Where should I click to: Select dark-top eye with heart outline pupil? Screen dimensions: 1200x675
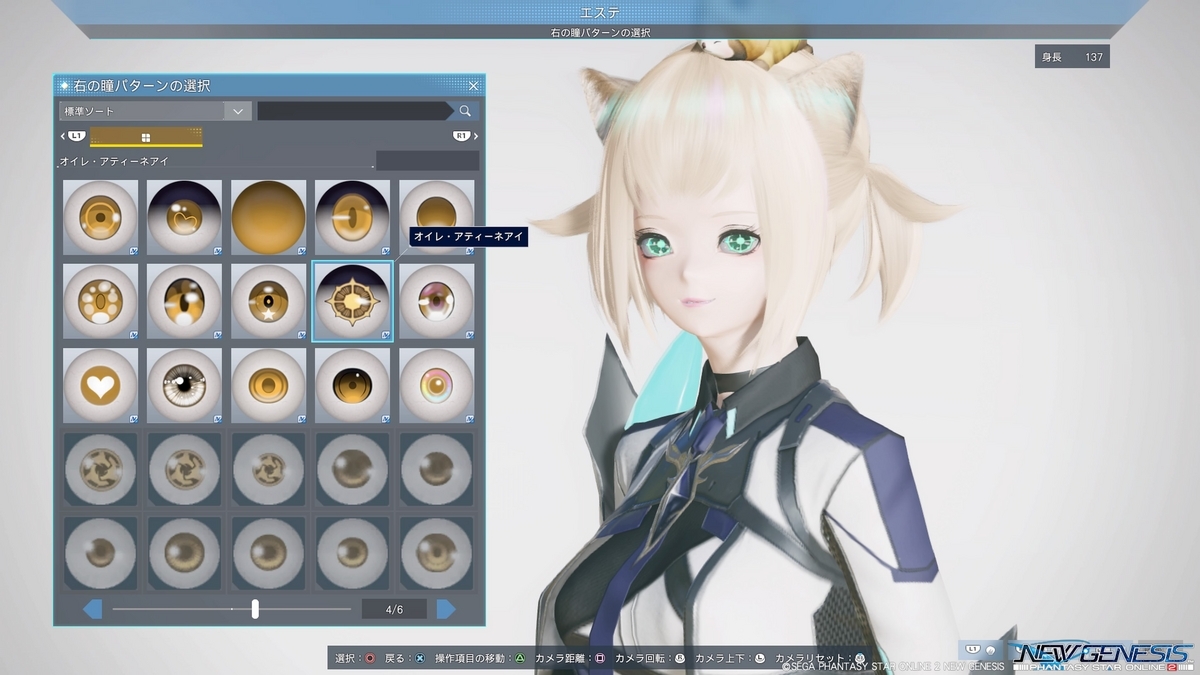(185, 217)
